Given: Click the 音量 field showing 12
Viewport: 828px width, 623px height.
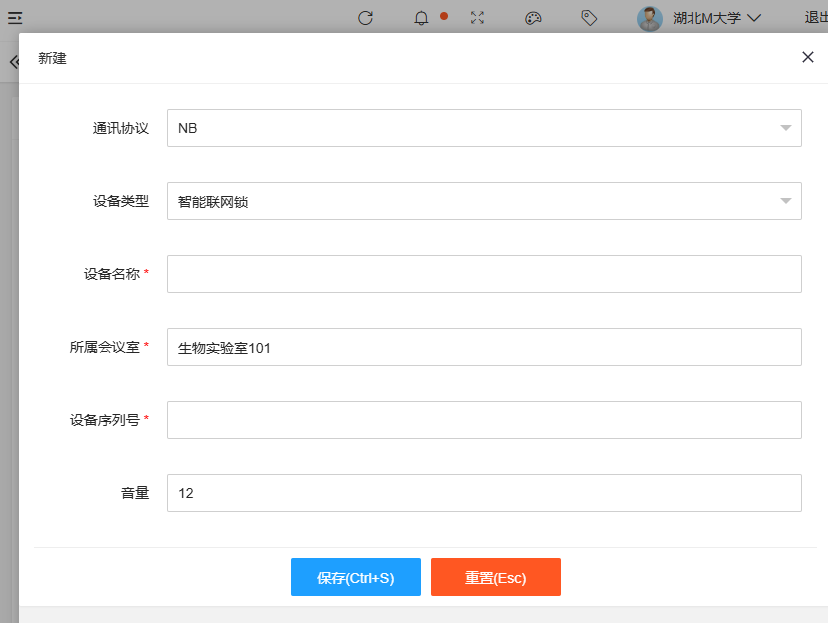Looking at the screenshot, I should click(484, 493).
